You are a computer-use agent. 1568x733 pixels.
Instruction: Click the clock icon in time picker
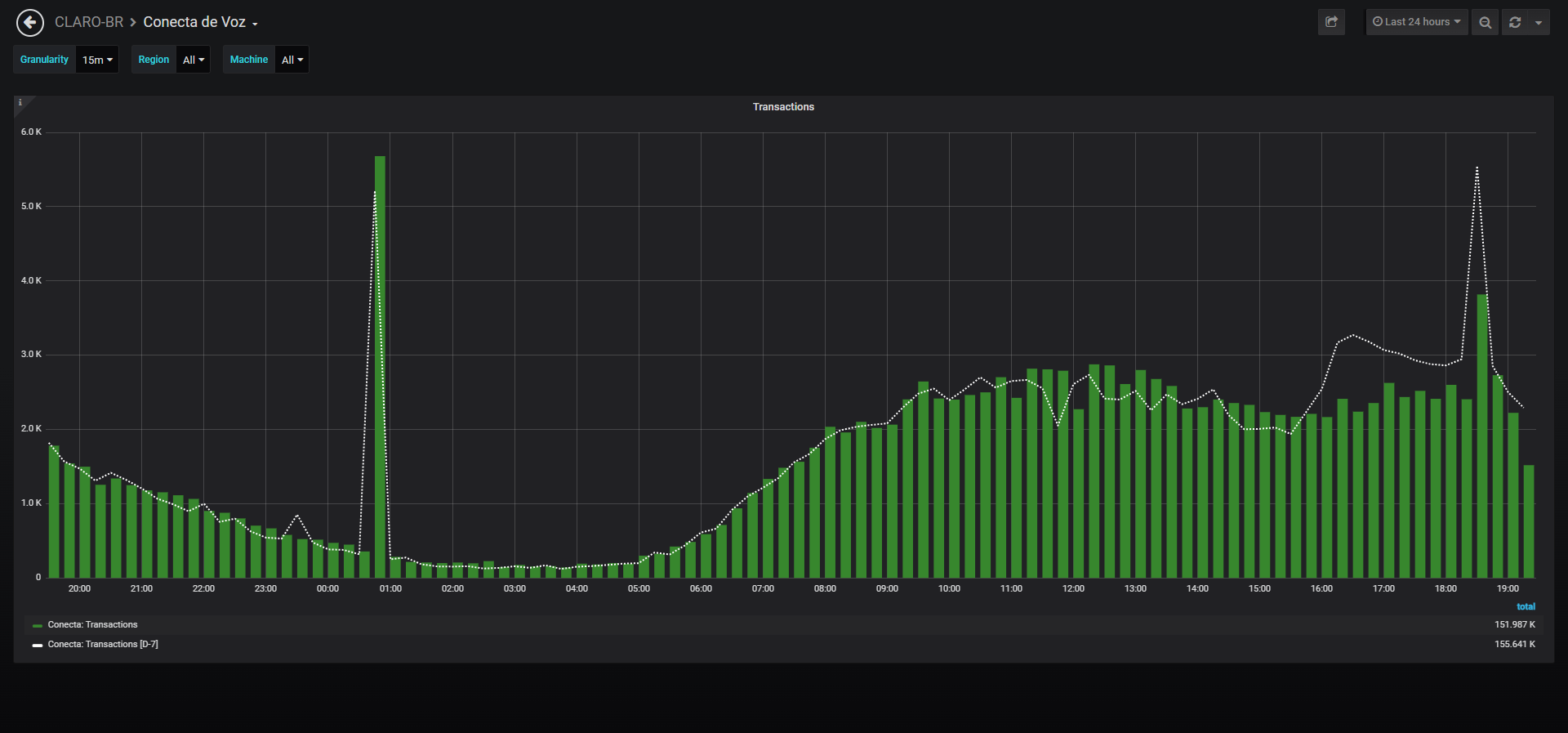(1378, 22)
